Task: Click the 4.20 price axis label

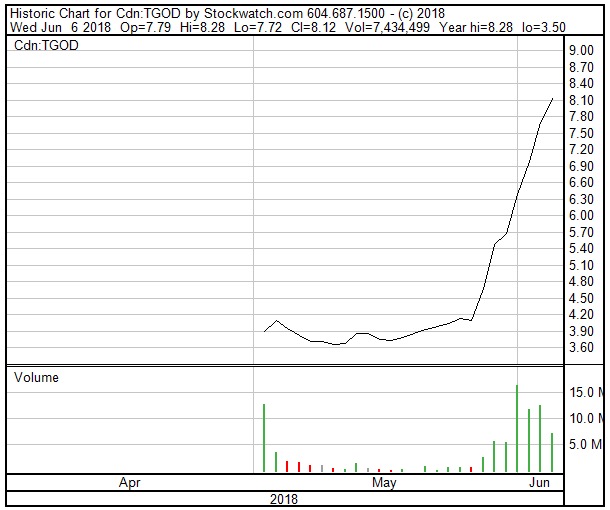Action: (581, 314)
